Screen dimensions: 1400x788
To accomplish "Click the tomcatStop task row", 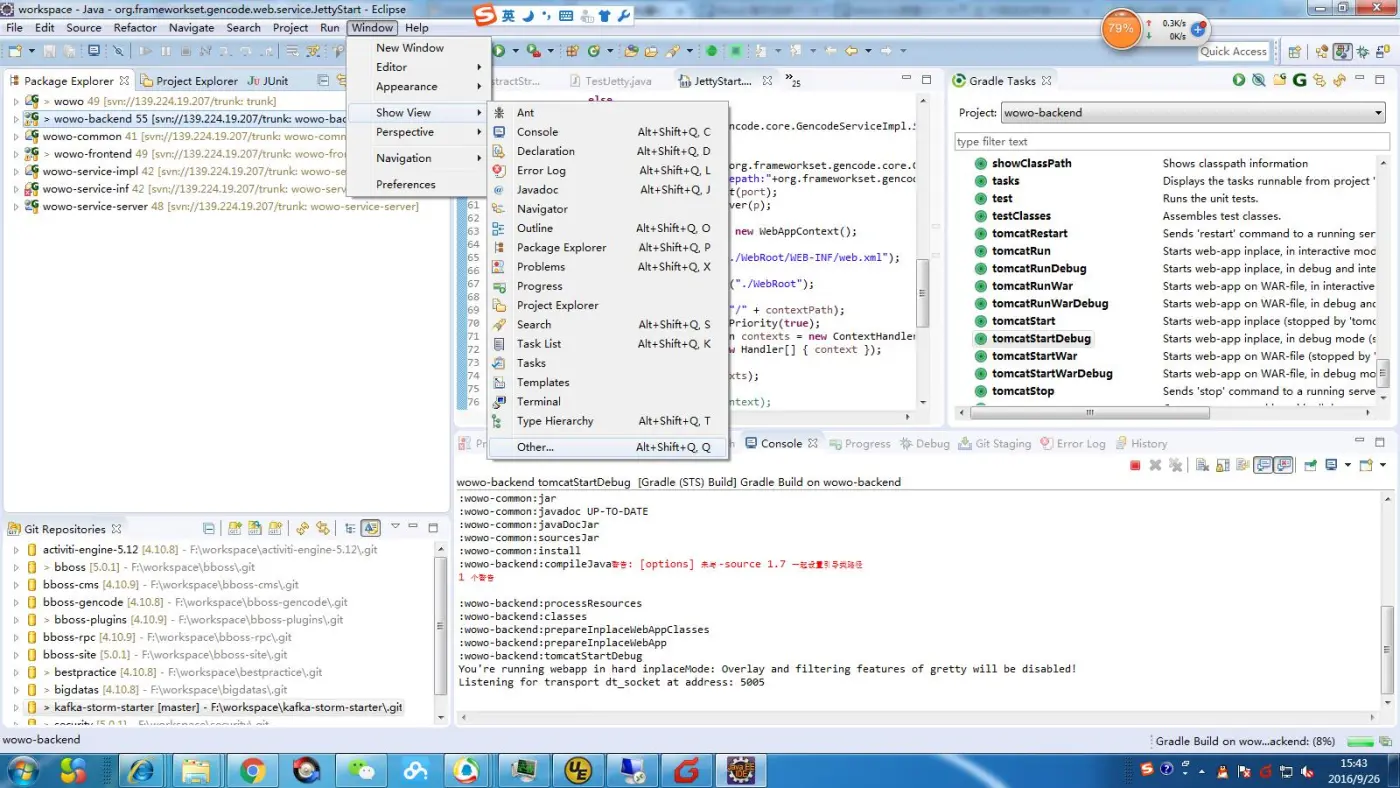I will coord(1174,391).
